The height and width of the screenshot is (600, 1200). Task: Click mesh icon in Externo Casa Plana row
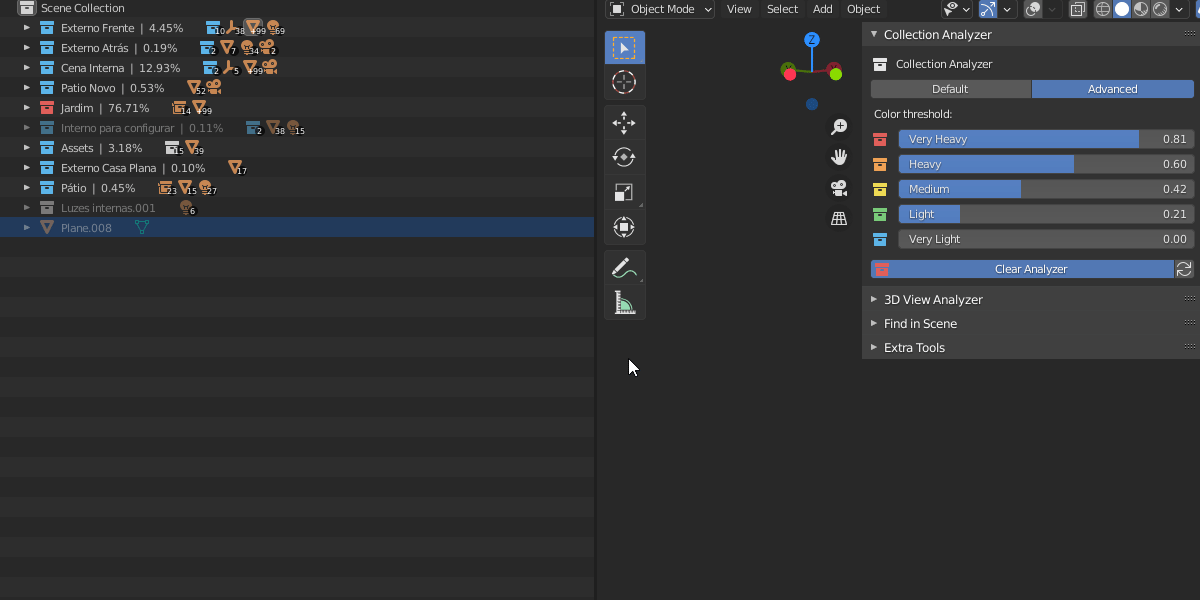click(x=235, y=168)
